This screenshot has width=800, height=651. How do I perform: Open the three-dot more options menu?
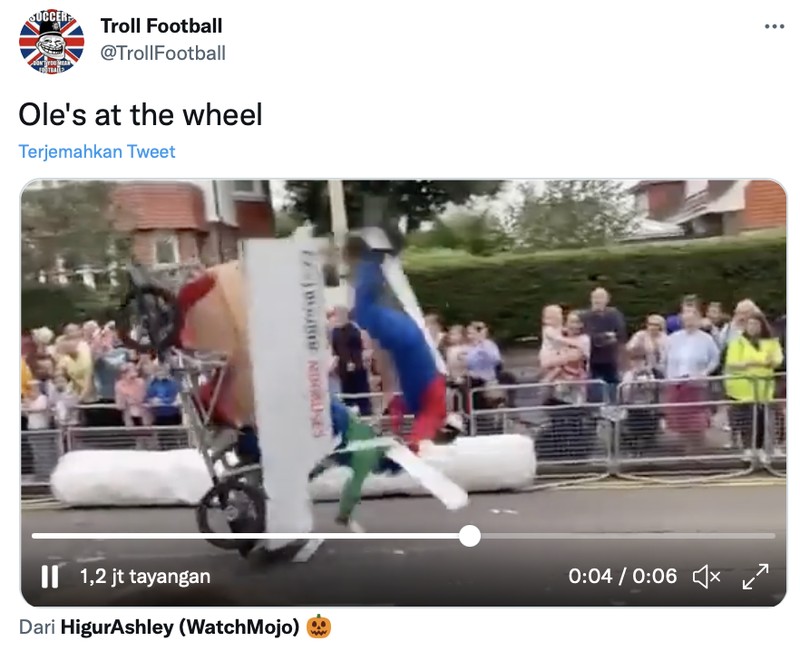point(774,26)
